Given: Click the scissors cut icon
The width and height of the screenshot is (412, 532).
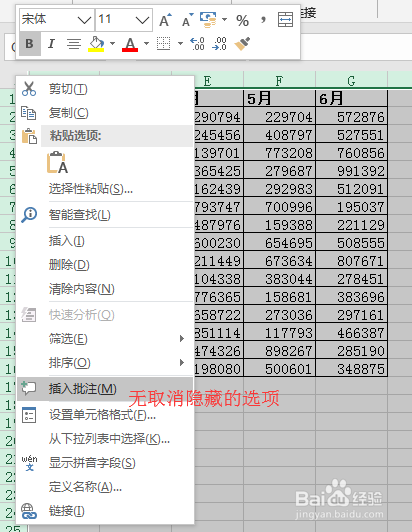Looking at the screenshot, I should [x=29, y=89].
